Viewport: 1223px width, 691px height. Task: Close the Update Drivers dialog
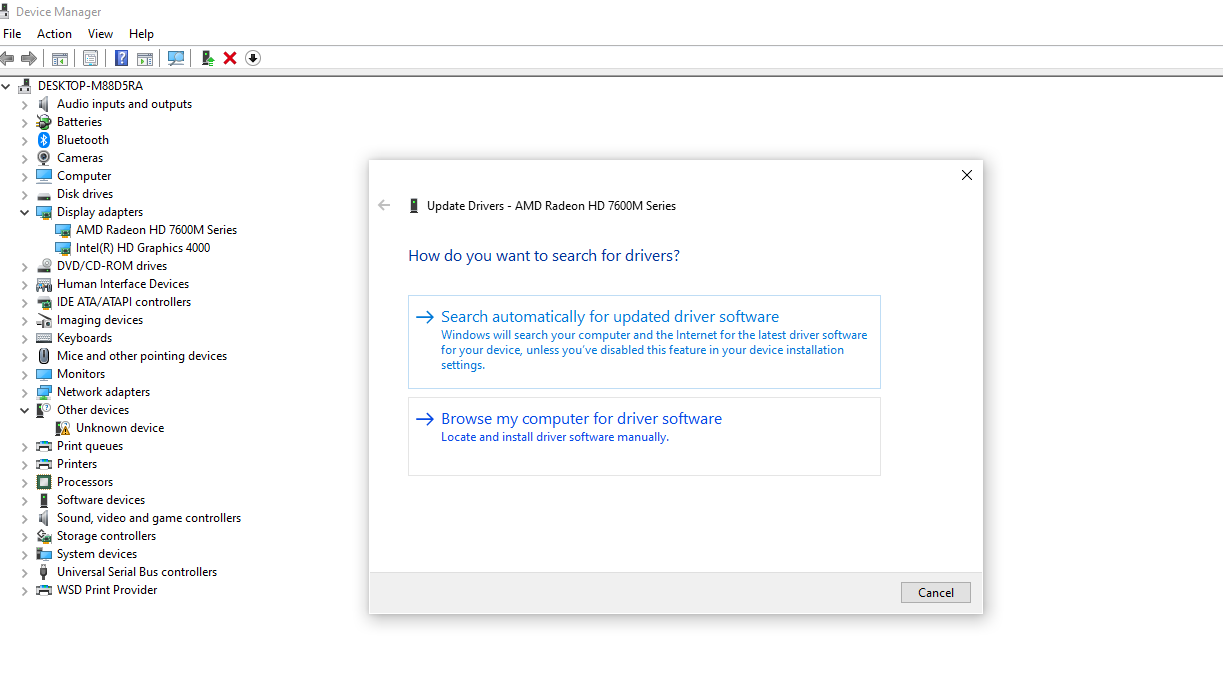(x=966, y=175)
